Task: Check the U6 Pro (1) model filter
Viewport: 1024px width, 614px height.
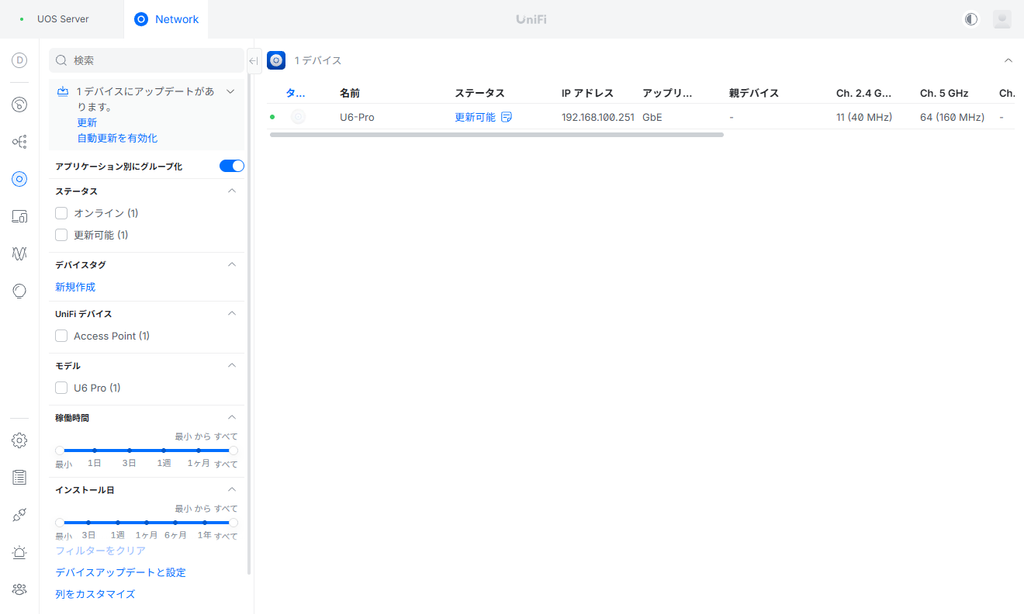Action: pos(61,387)
